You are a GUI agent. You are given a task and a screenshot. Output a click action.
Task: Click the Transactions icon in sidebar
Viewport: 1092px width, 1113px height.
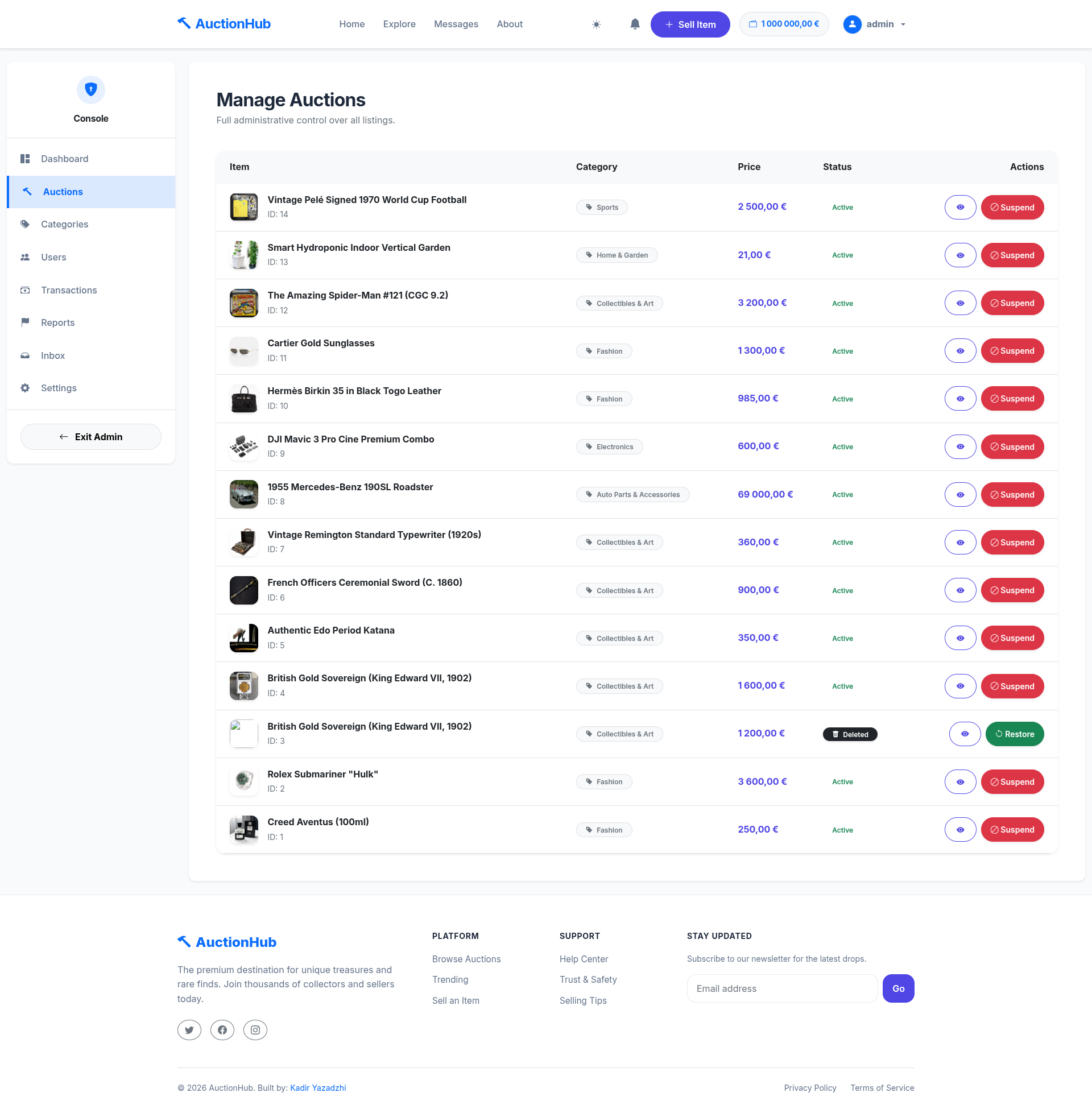coord(24,290)
